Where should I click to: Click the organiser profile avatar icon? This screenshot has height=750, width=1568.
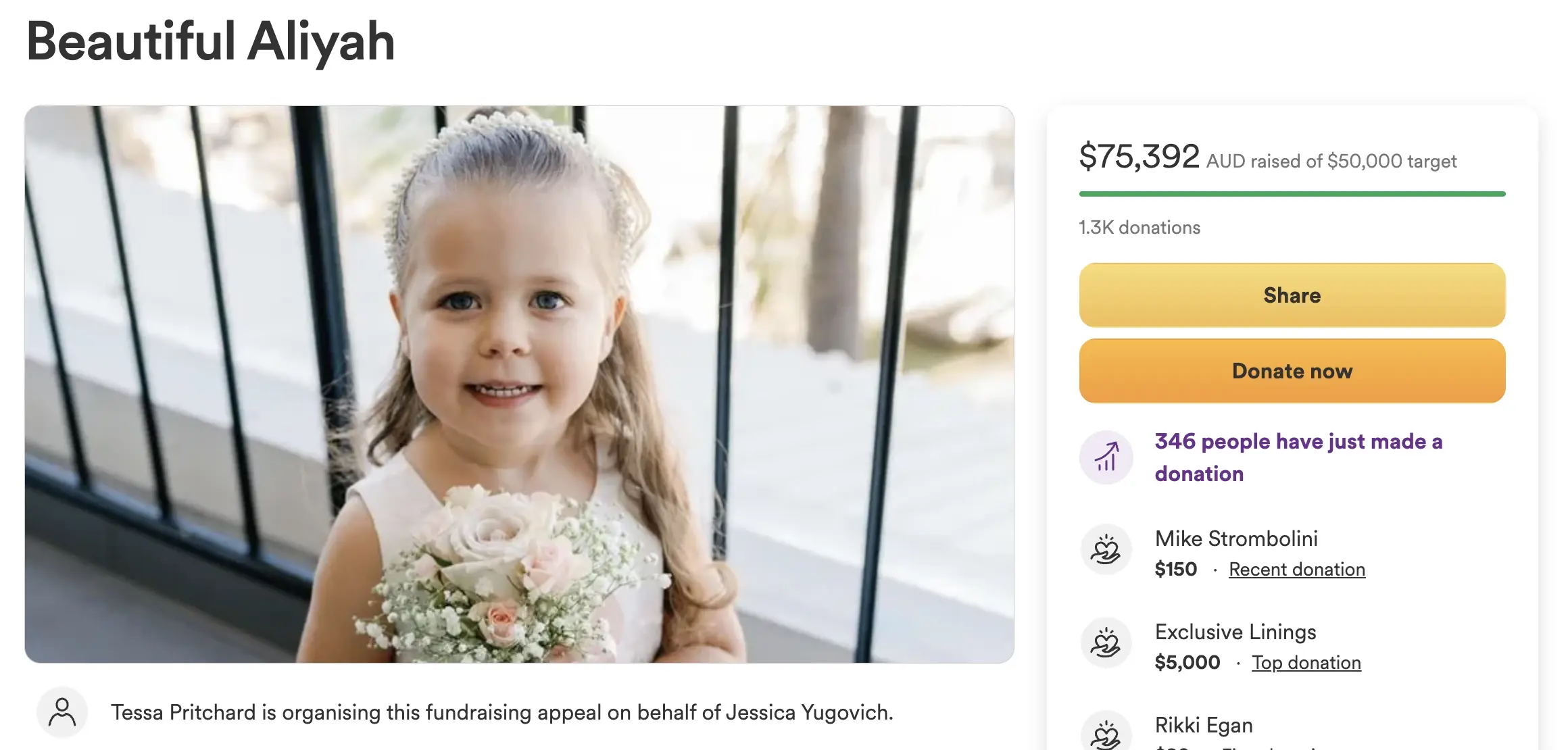[62, 712]
